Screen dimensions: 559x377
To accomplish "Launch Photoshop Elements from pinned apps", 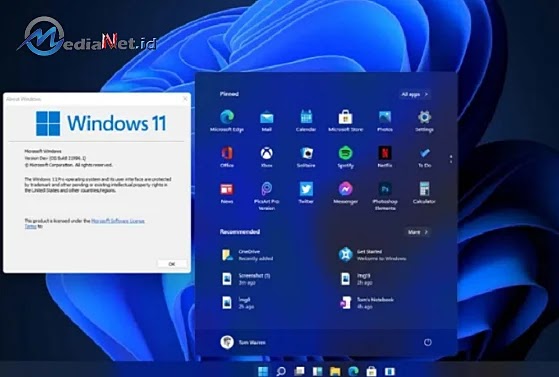I will pos(385,196).
